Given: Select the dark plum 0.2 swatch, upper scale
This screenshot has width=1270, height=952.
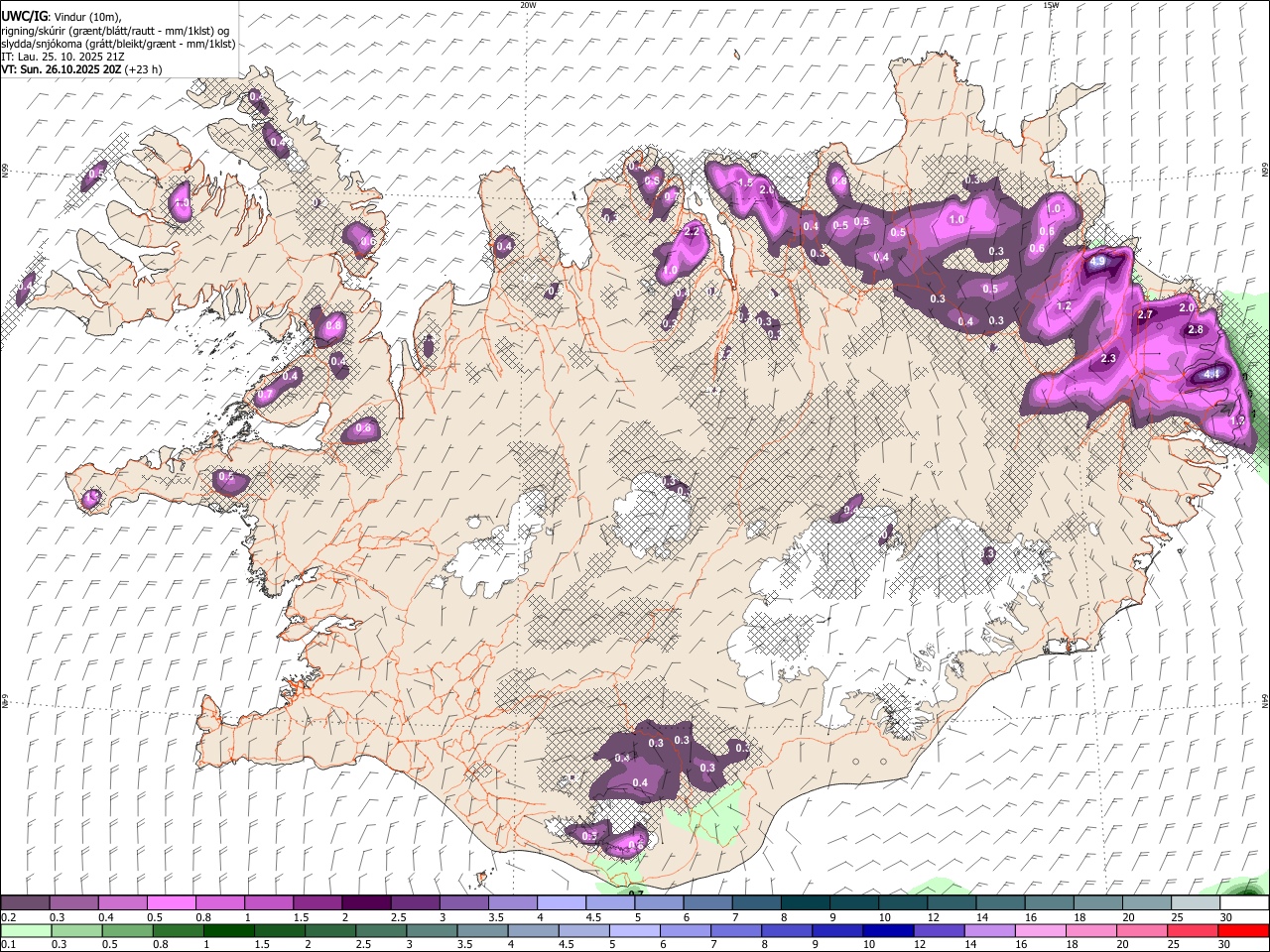Looking at the screenshot, I should [25, 902].
